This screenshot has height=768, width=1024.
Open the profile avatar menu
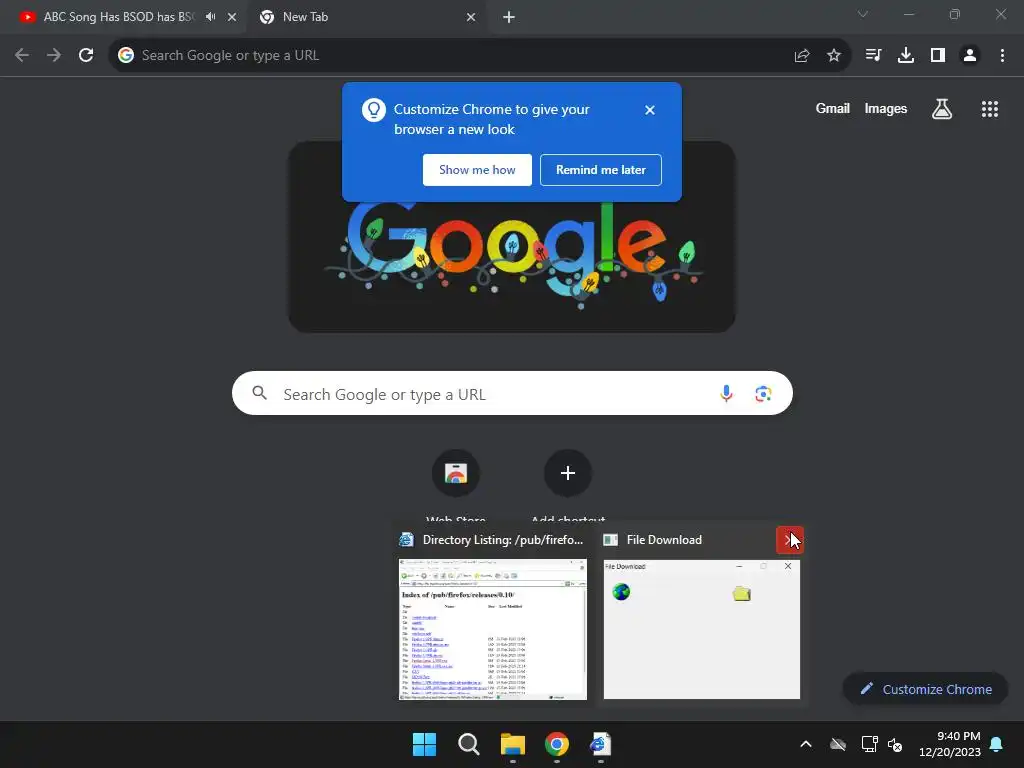point(970,55)
